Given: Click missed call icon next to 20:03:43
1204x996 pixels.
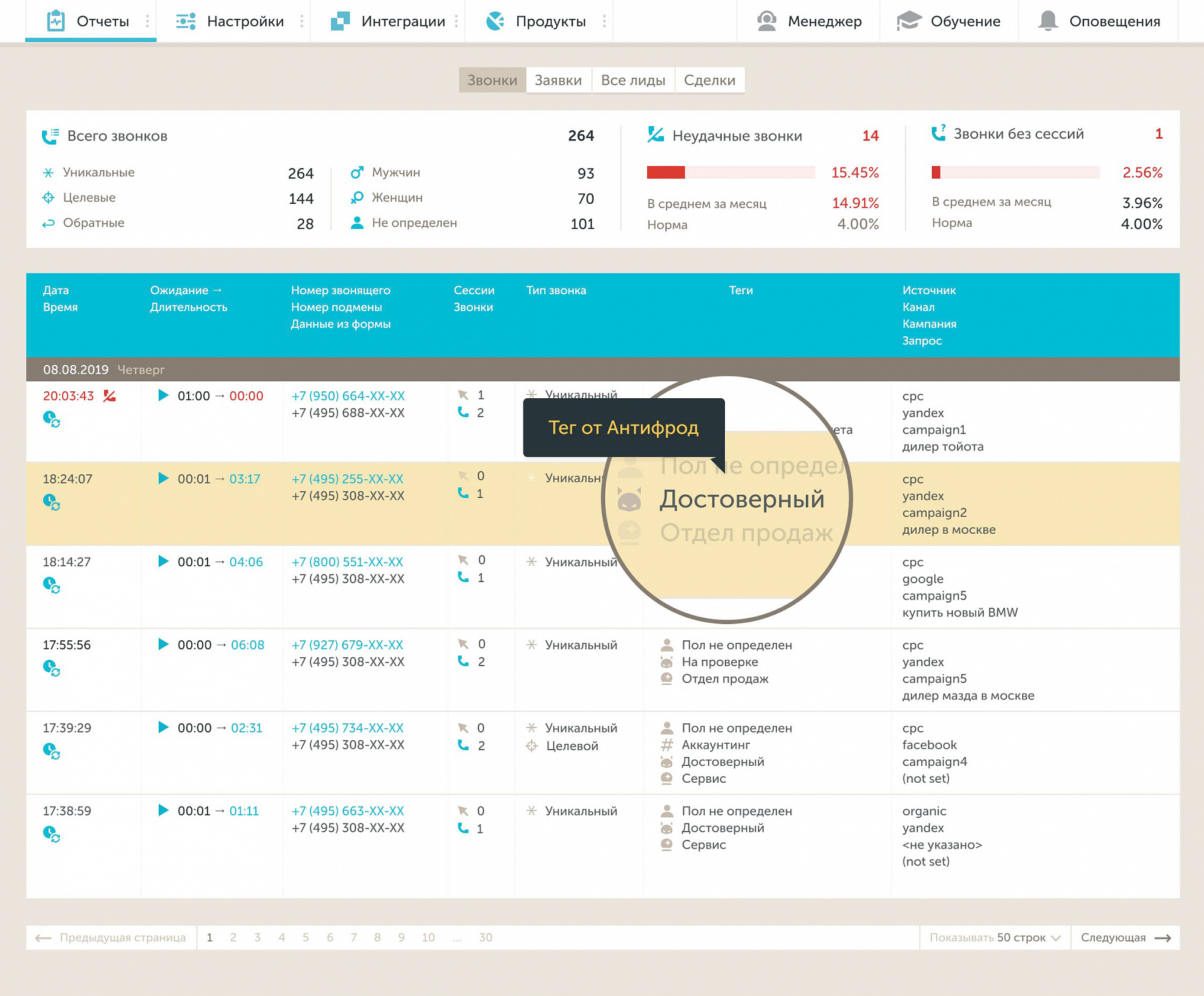Looking at the screenshot, I should (x=110, y=396).
